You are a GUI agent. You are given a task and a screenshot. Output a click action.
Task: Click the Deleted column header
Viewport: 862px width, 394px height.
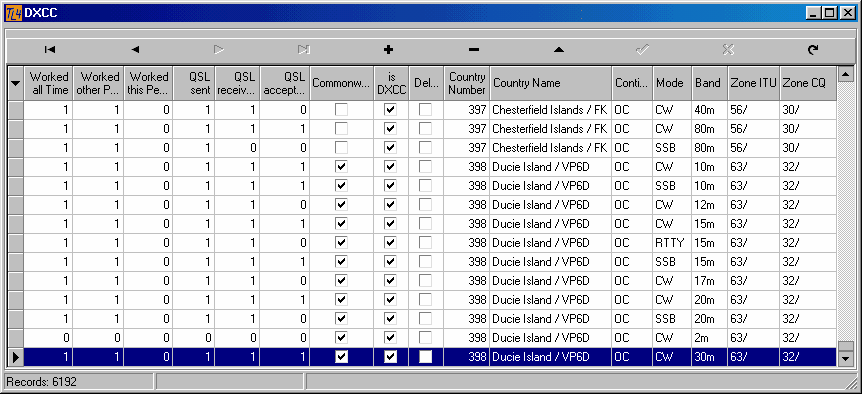(426, 83)
